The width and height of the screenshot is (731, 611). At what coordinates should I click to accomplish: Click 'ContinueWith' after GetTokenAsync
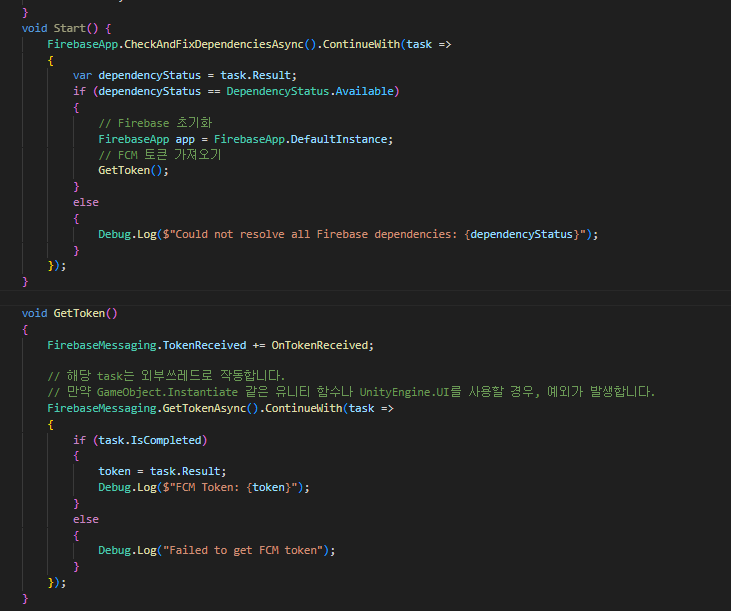point(304,408)
